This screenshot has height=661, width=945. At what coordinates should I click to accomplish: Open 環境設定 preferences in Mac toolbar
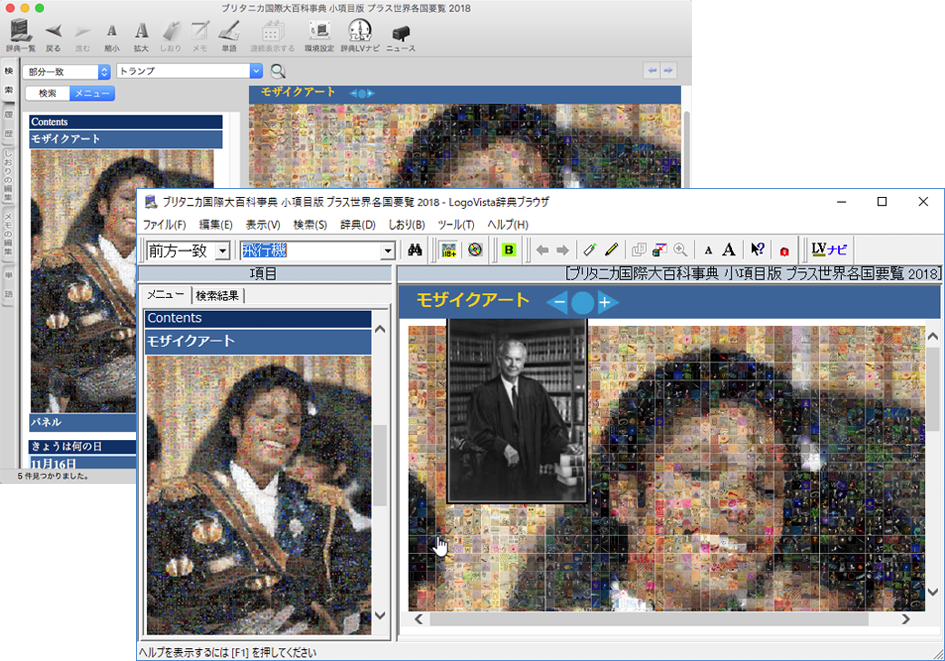(x=319, y=36)
